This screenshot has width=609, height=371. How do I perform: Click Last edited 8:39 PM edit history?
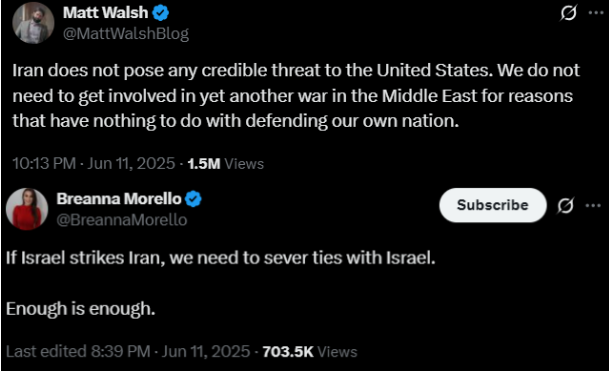coord(78,351)
